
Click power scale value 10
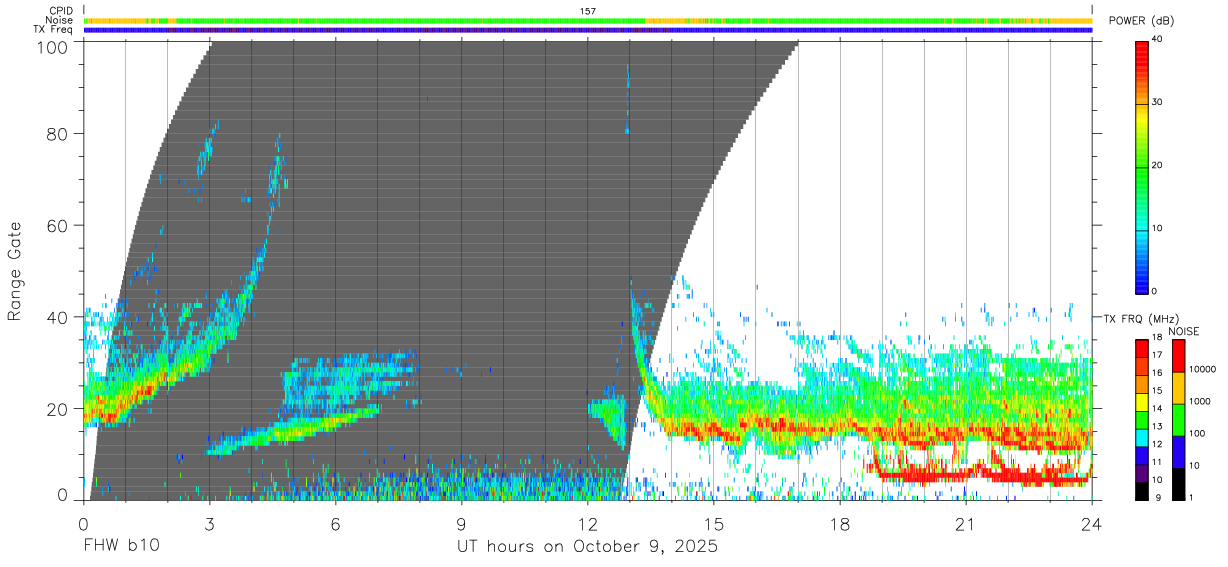[x=1157, y=228]
